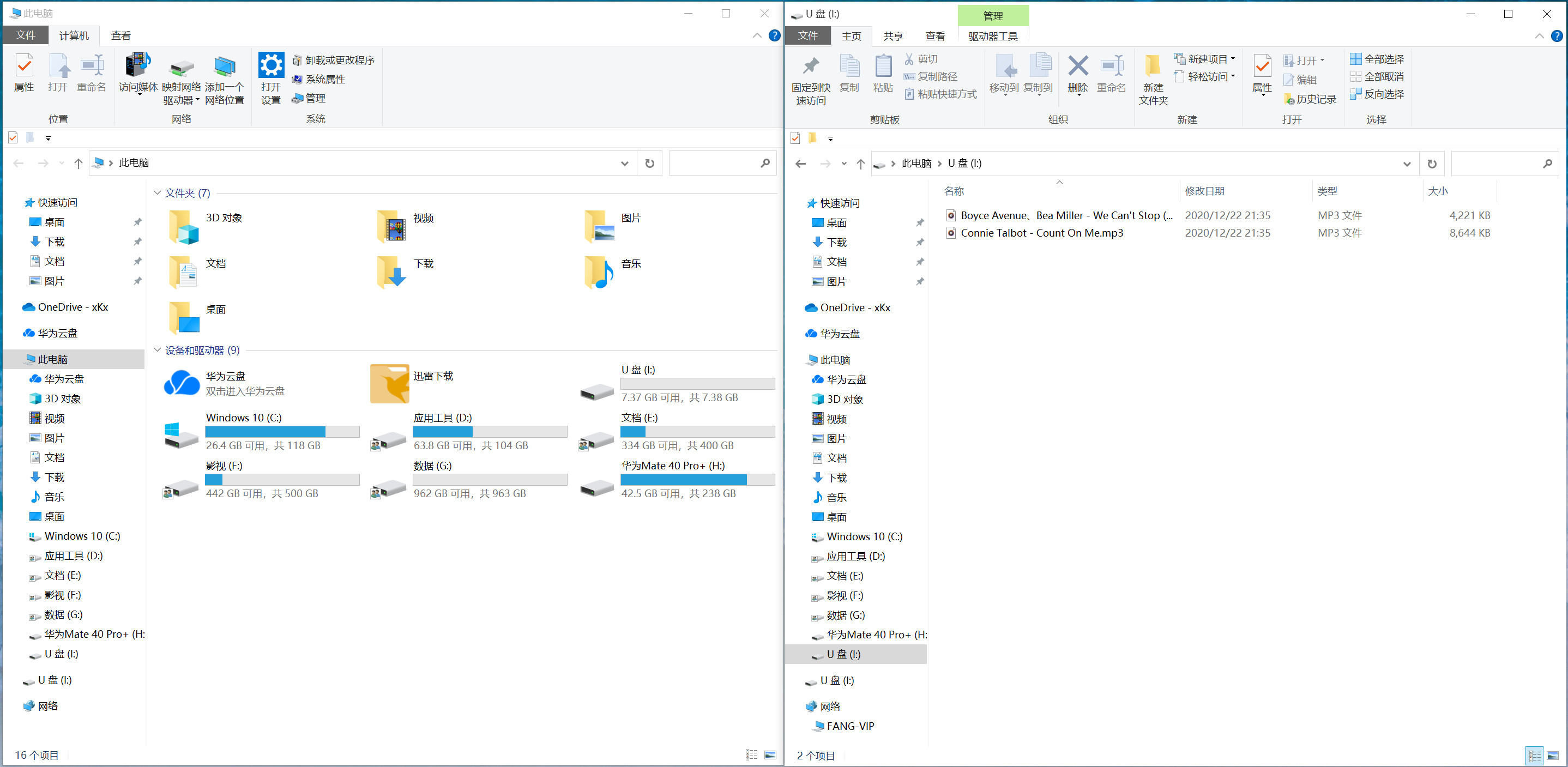Open the 查看 tab in 此电脑 window
Screen dimensions: 1568x767
(120, 36)
